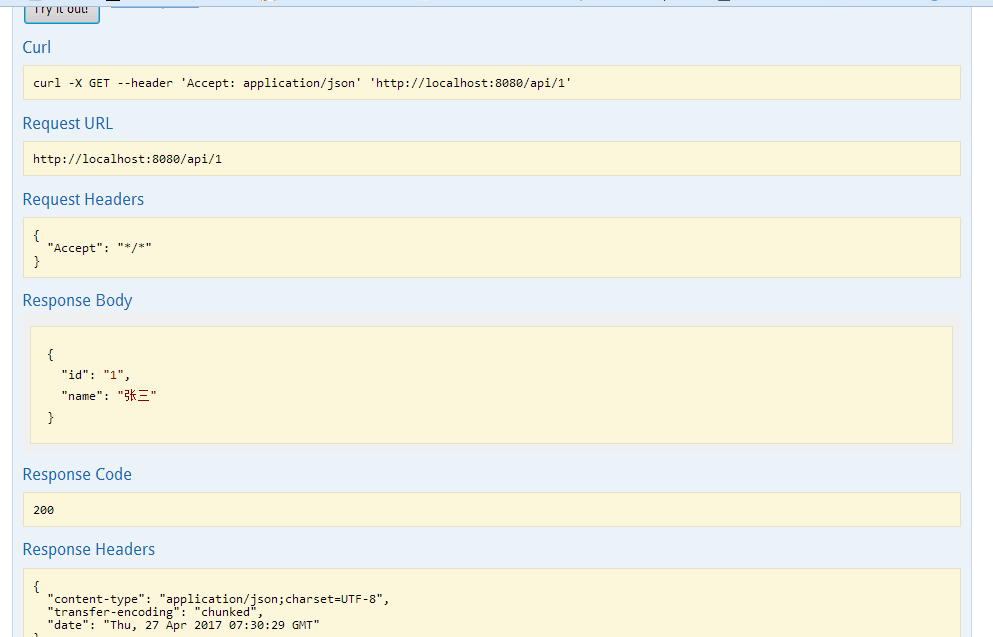993x637 pixels.
Task: Click the request URL http://localhost:8080/api/1
Action: tap(127, 159)
